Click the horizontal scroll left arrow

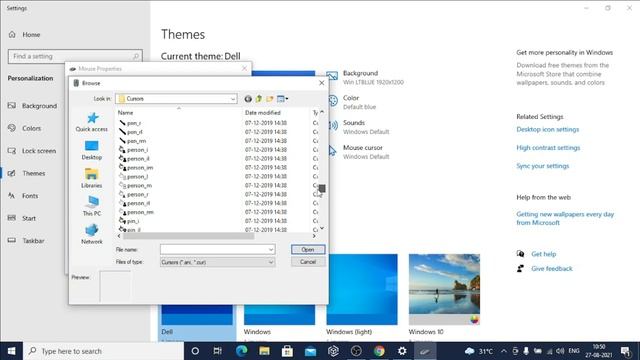119,236
